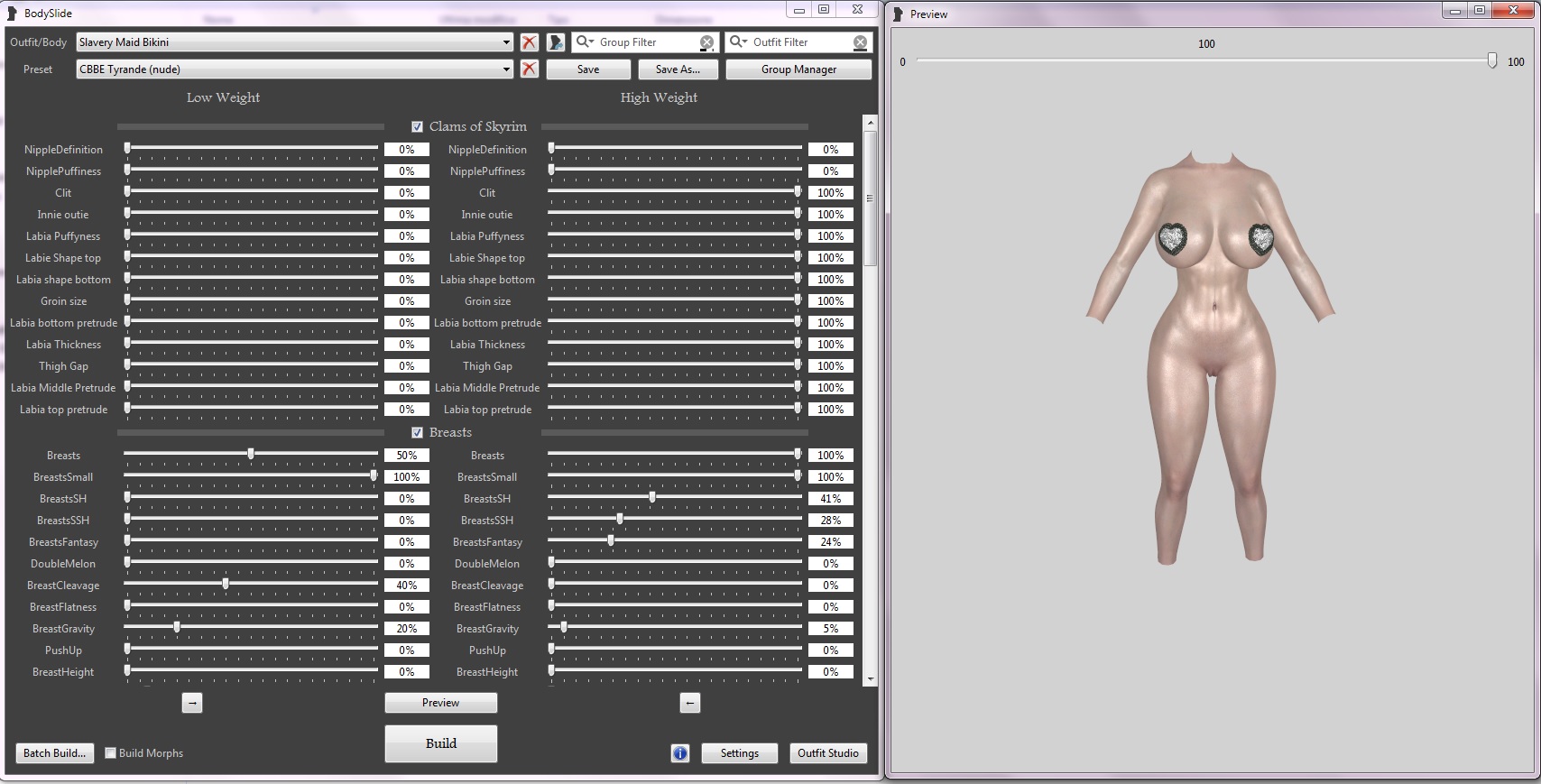Click the high weight PushUp label
Screen dimensions: 1541x784
(x=487, y=650)
